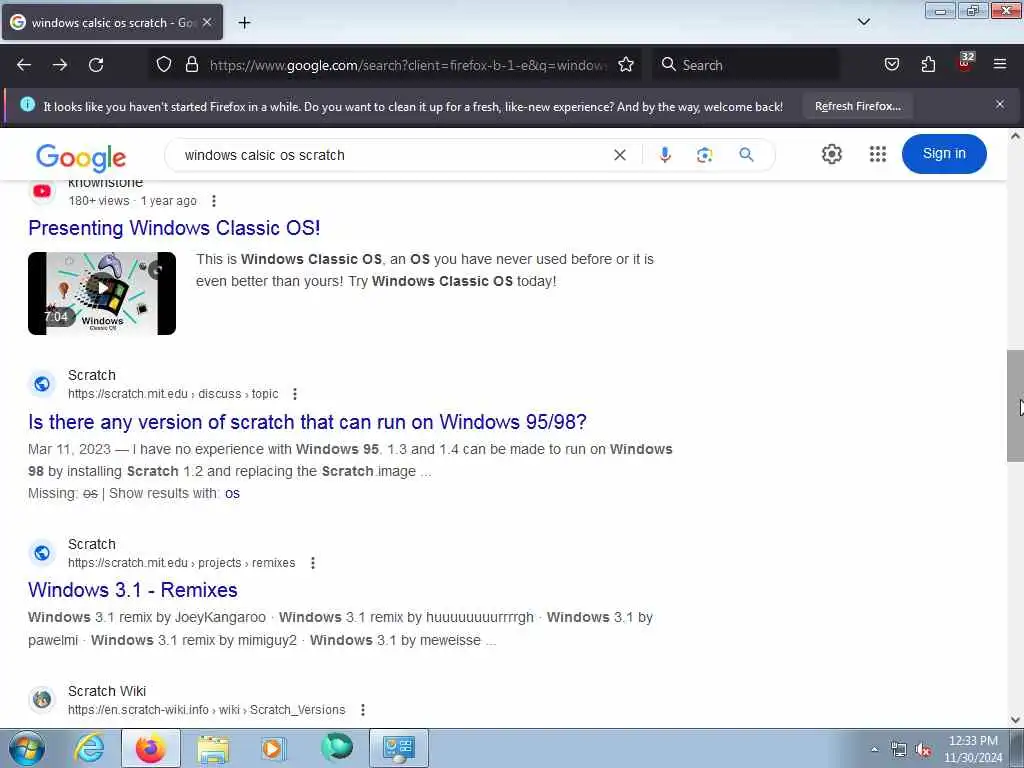
Task: Open the Windows 3.1 - Remixes link
Action: point(133,590)
